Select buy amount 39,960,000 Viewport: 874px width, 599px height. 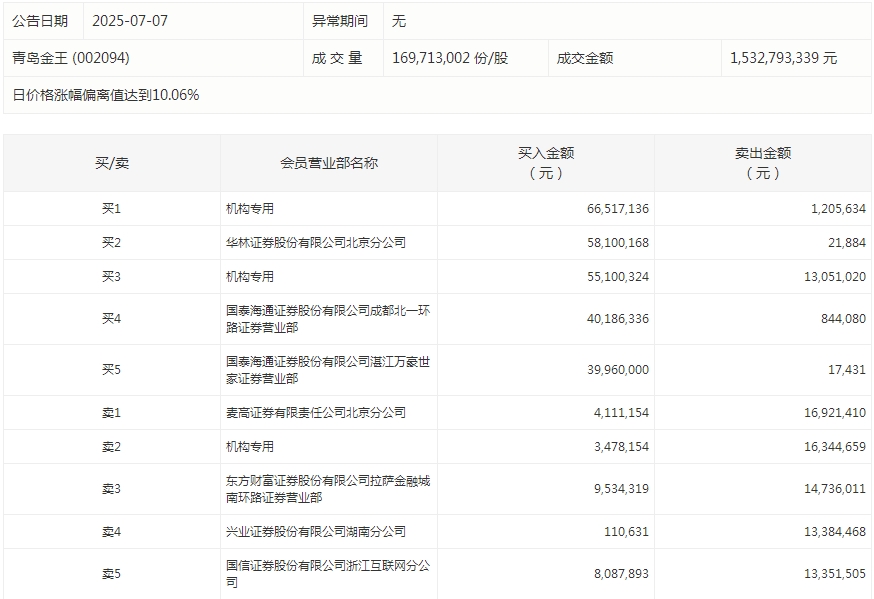point(618,370)
